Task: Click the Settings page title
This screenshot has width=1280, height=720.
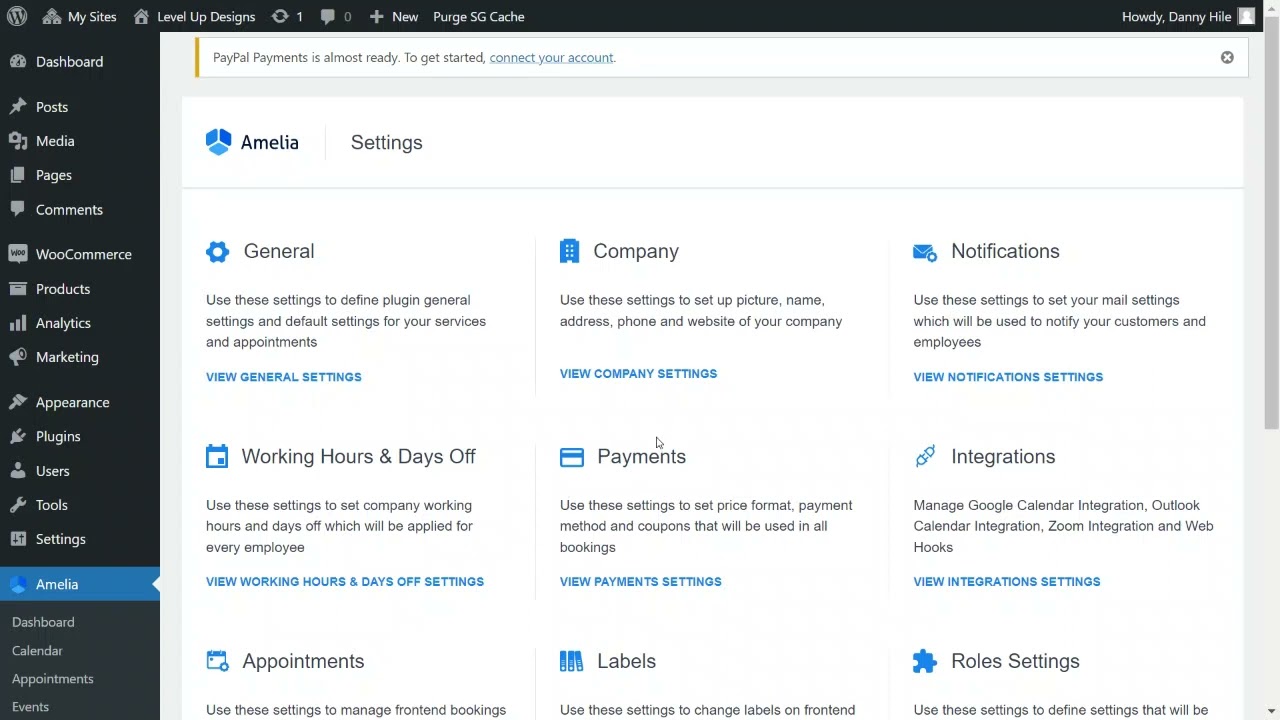Action: click(x=386, y=142)
